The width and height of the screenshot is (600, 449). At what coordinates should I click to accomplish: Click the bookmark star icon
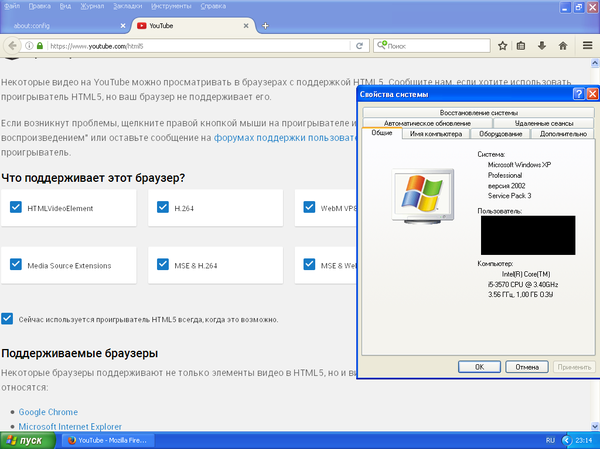[503, 45]
